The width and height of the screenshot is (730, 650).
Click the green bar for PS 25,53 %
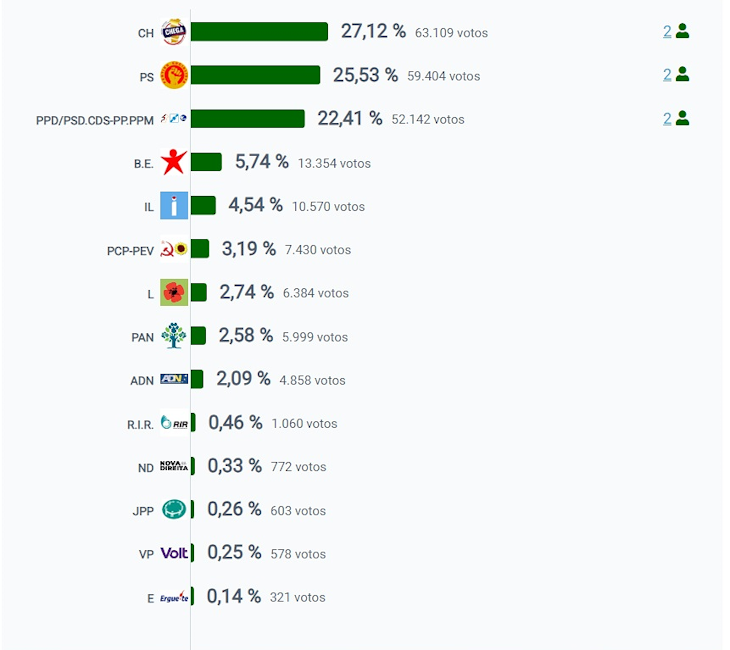256,75
